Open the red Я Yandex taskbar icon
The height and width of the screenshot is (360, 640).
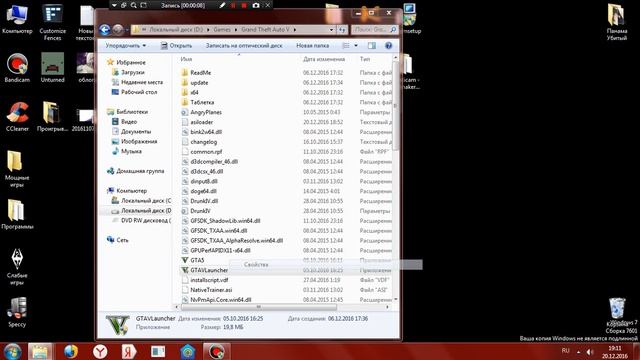click(129, 351)
